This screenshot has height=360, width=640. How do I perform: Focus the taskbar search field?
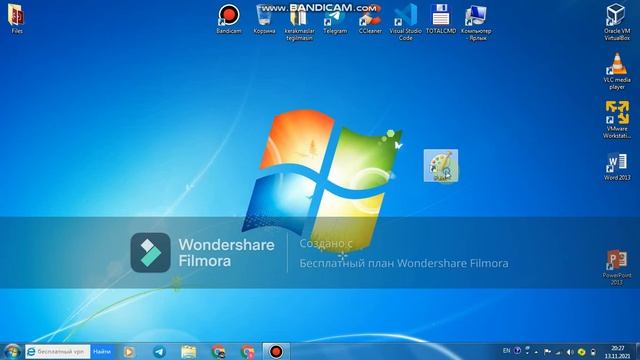point(58,351)
